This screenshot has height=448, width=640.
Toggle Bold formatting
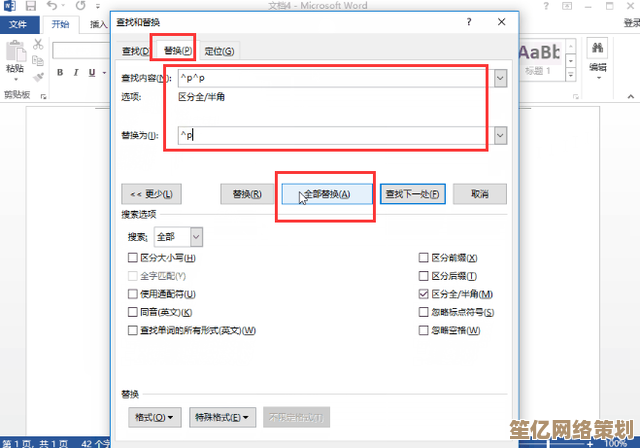(x=60, y=73)
